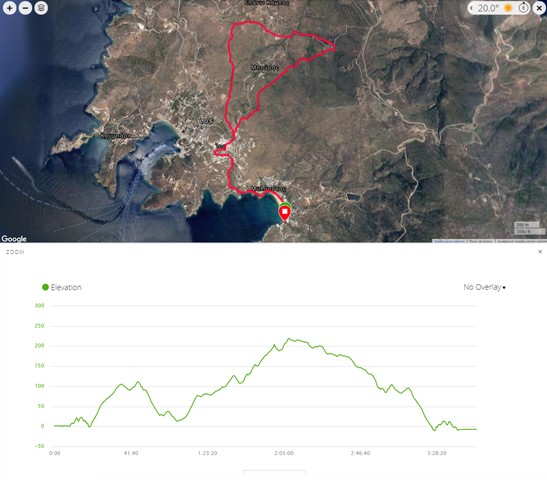547x484 pixels.
Task: Click the map scale bar
Action: [x=529, y=228]
